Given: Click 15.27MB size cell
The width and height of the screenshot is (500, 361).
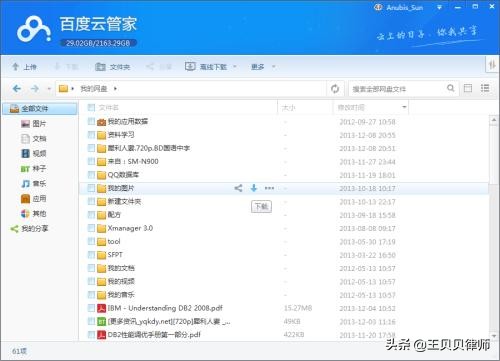Looking at the screenshot, I should pos(298,308).
